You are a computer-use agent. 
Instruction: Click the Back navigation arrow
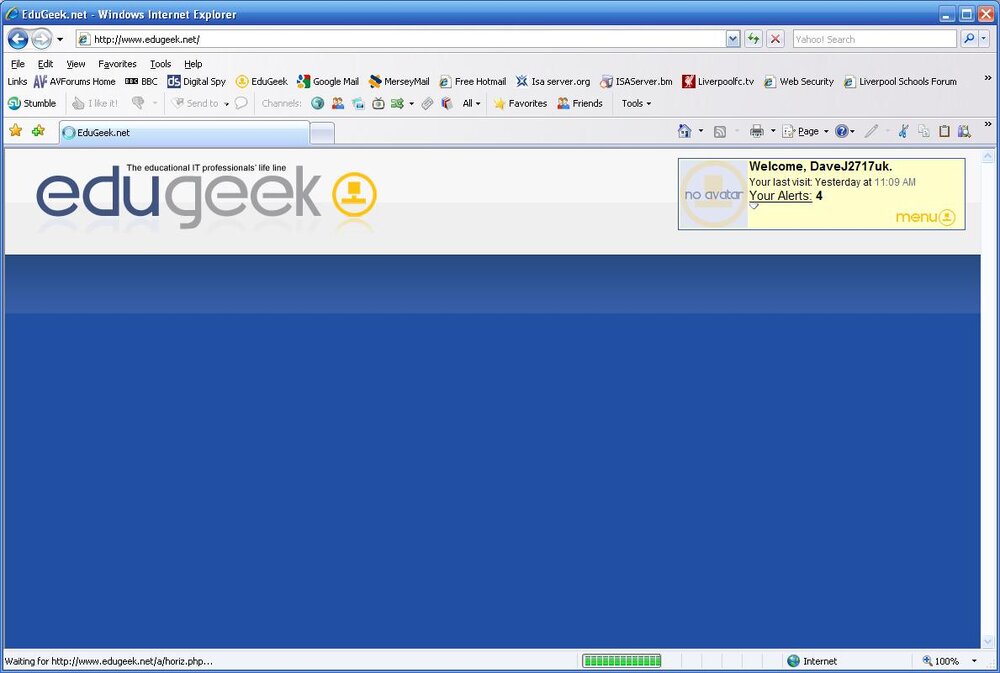click(18, 39)
